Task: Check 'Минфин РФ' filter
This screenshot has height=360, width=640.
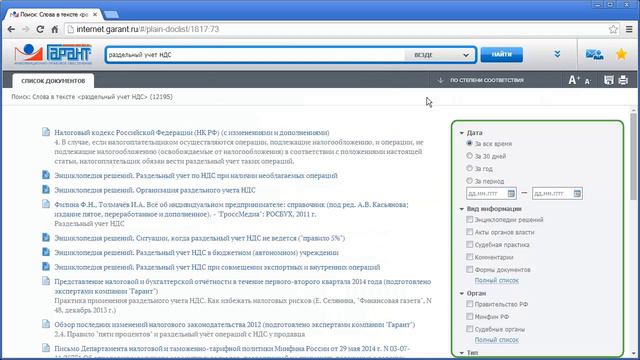Action: 469,316
